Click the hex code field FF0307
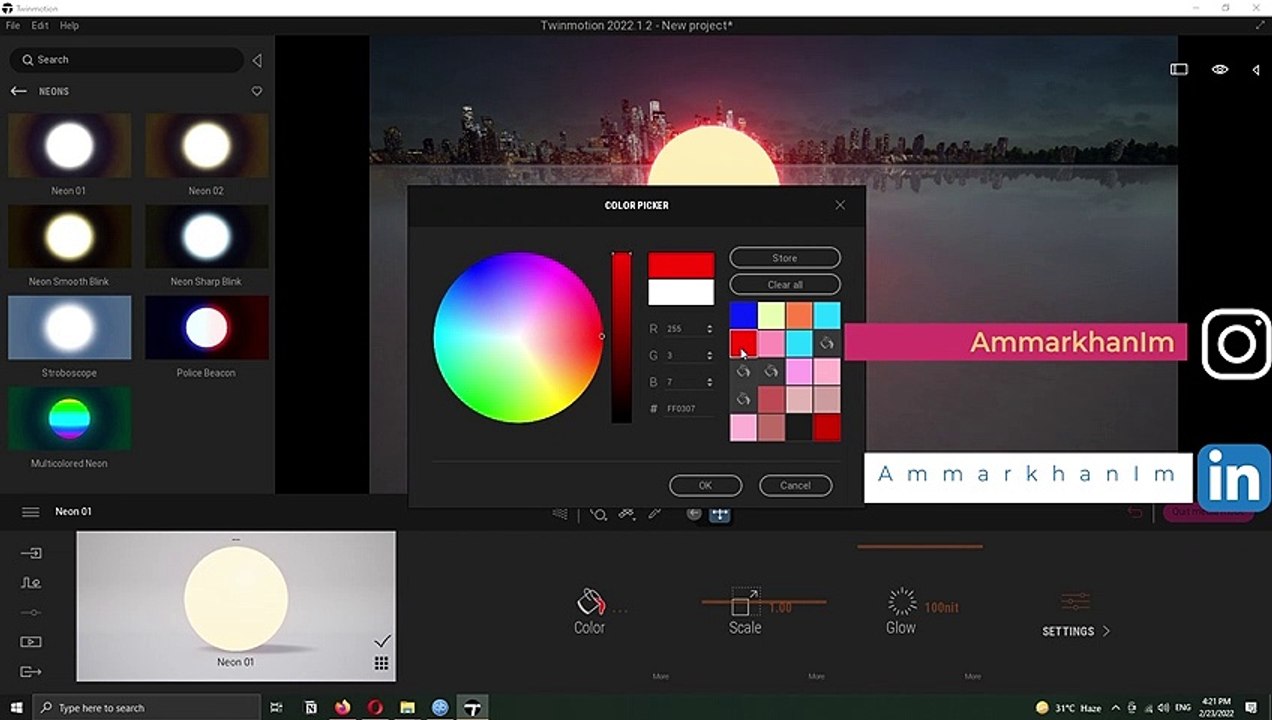 [x=689, y=409]
